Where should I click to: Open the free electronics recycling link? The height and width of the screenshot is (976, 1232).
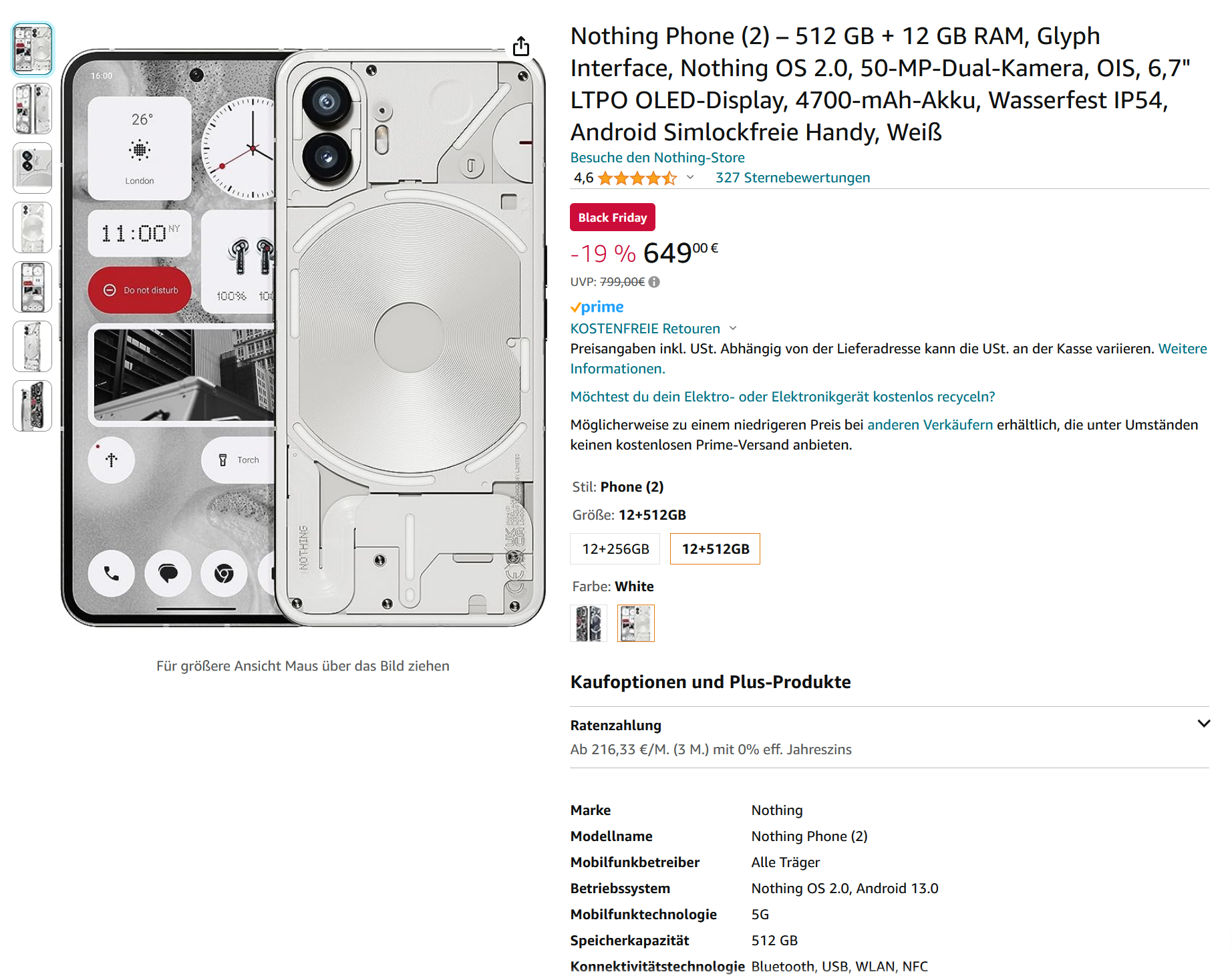(x=782, y=397)
